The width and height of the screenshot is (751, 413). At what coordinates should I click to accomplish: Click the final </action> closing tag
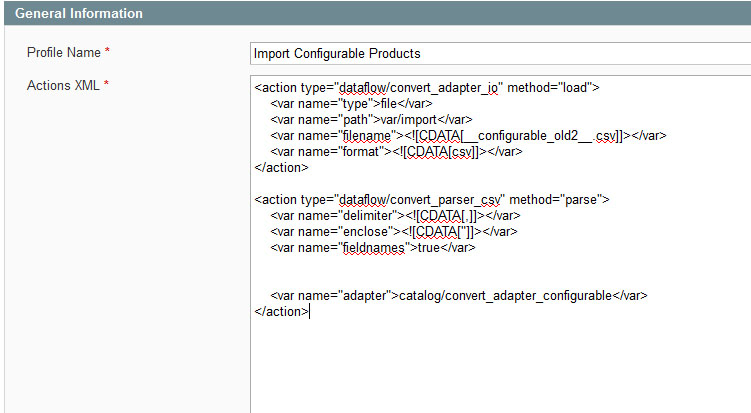point(281,311)
